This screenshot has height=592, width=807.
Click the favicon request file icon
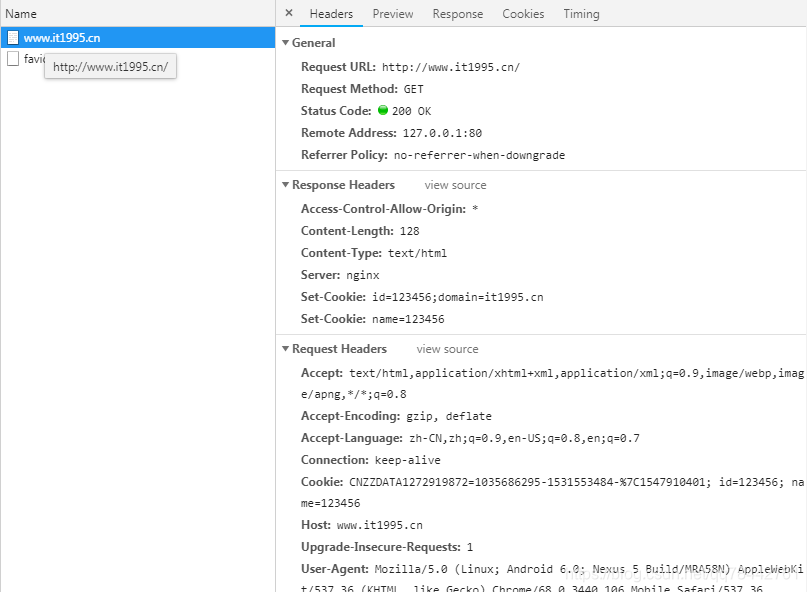pos(13,59)
